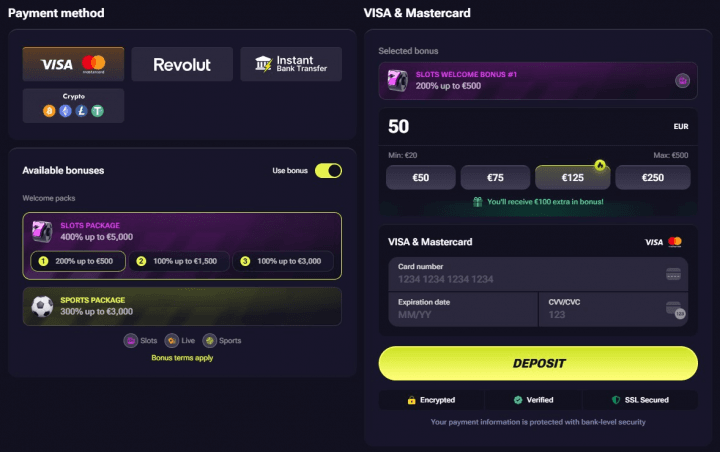Pick the €125 quick amount

tap(573, 178)
